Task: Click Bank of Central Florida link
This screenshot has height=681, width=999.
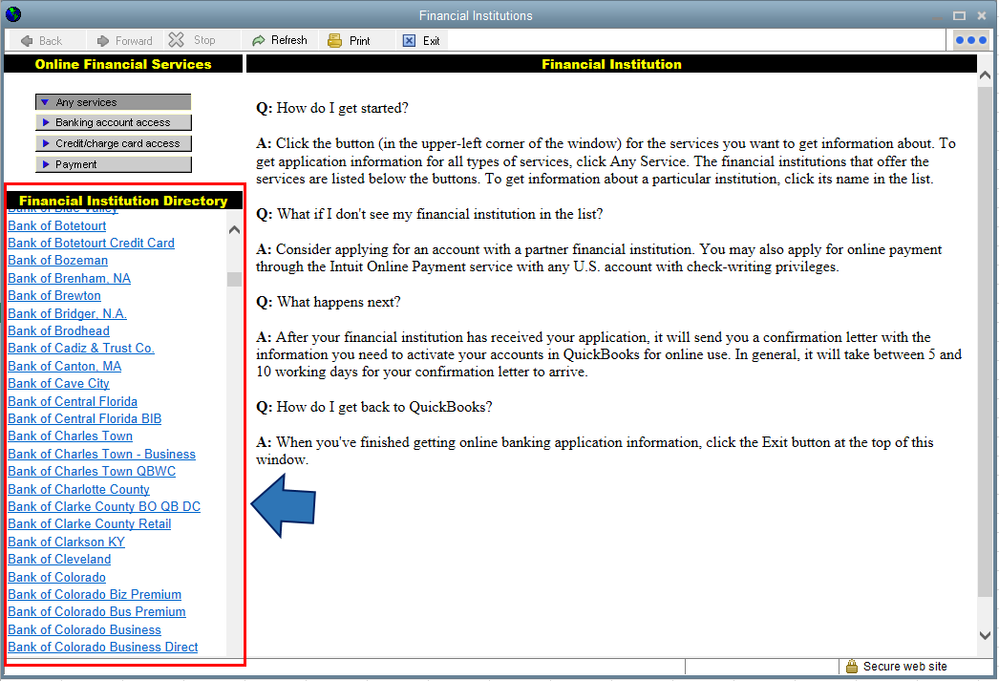Action: (x=73, y=401)
